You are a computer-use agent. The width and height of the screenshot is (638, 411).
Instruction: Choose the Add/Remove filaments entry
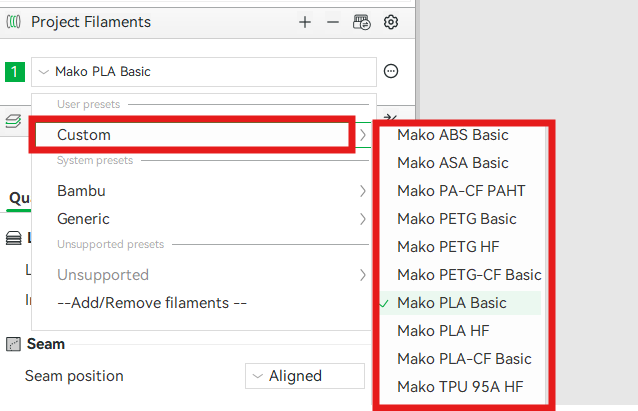point(152,303)
